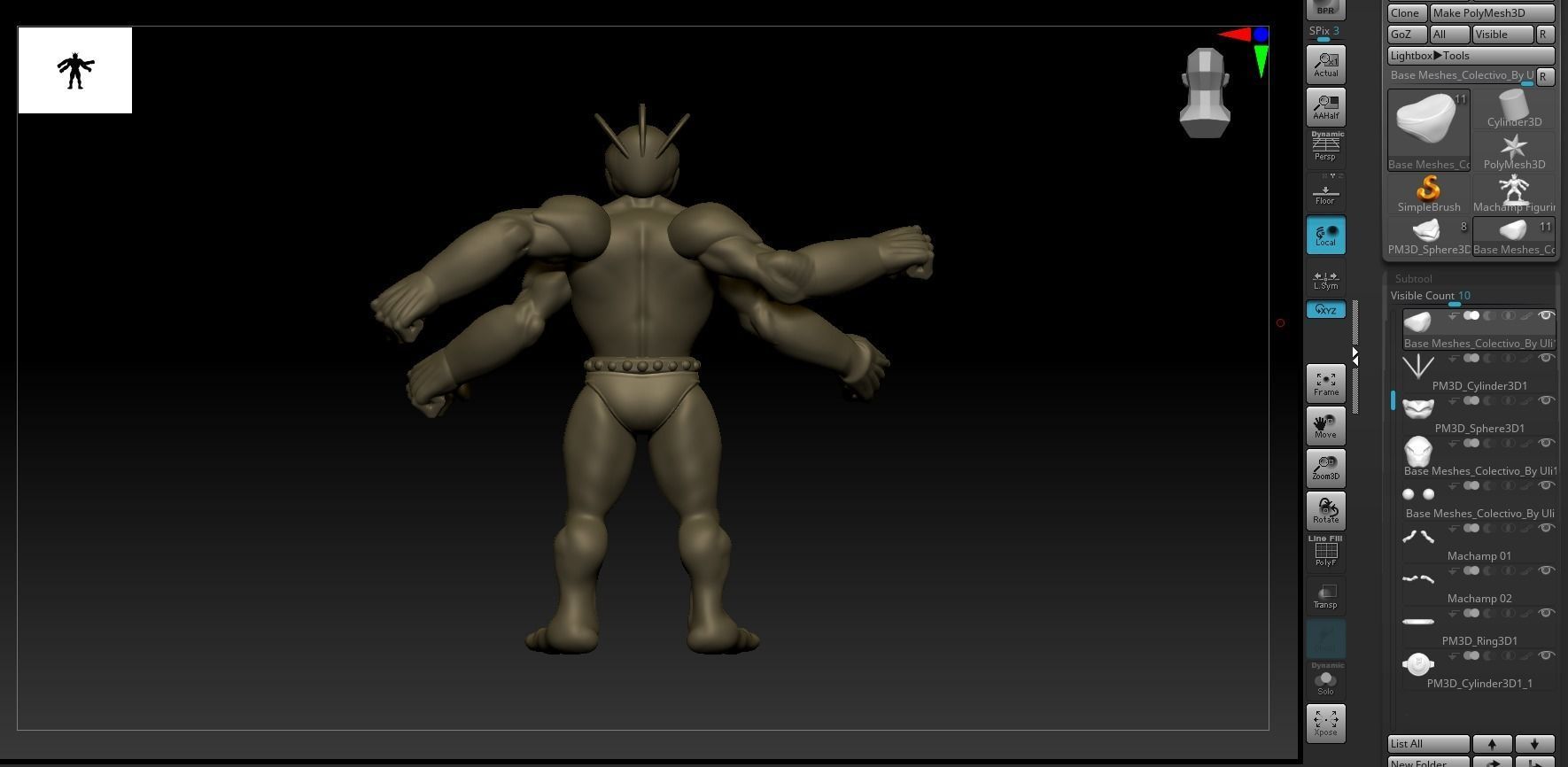Select the PM3D_Ring3D1 subtool
Screen dimensions: 1568x767
[1479, 627]
